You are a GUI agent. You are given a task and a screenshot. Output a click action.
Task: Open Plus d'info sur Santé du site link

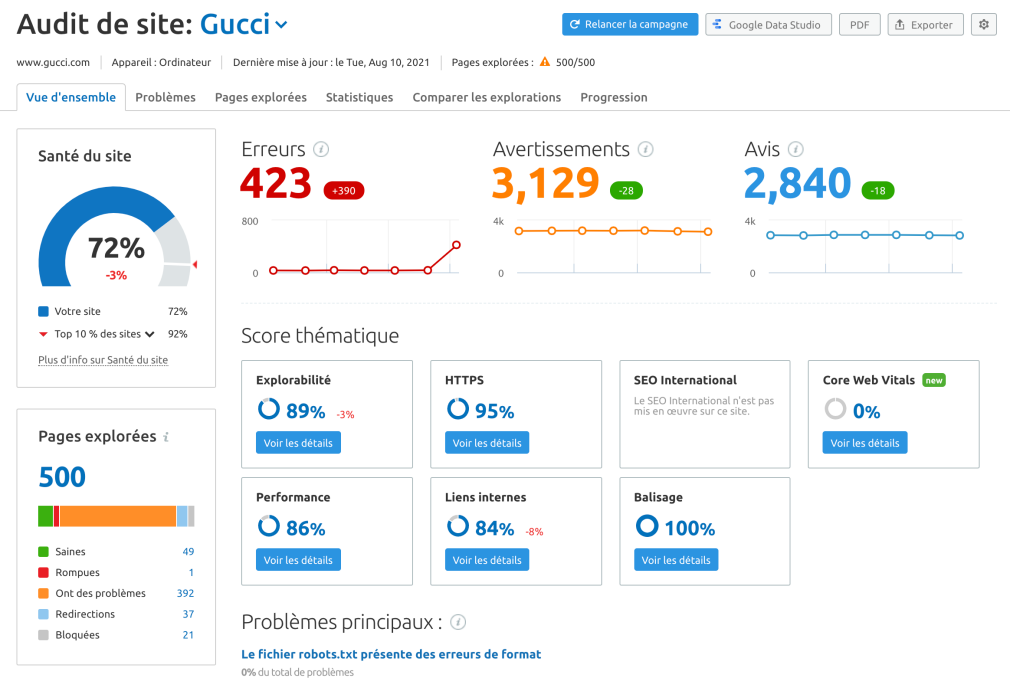click(103, 360)
